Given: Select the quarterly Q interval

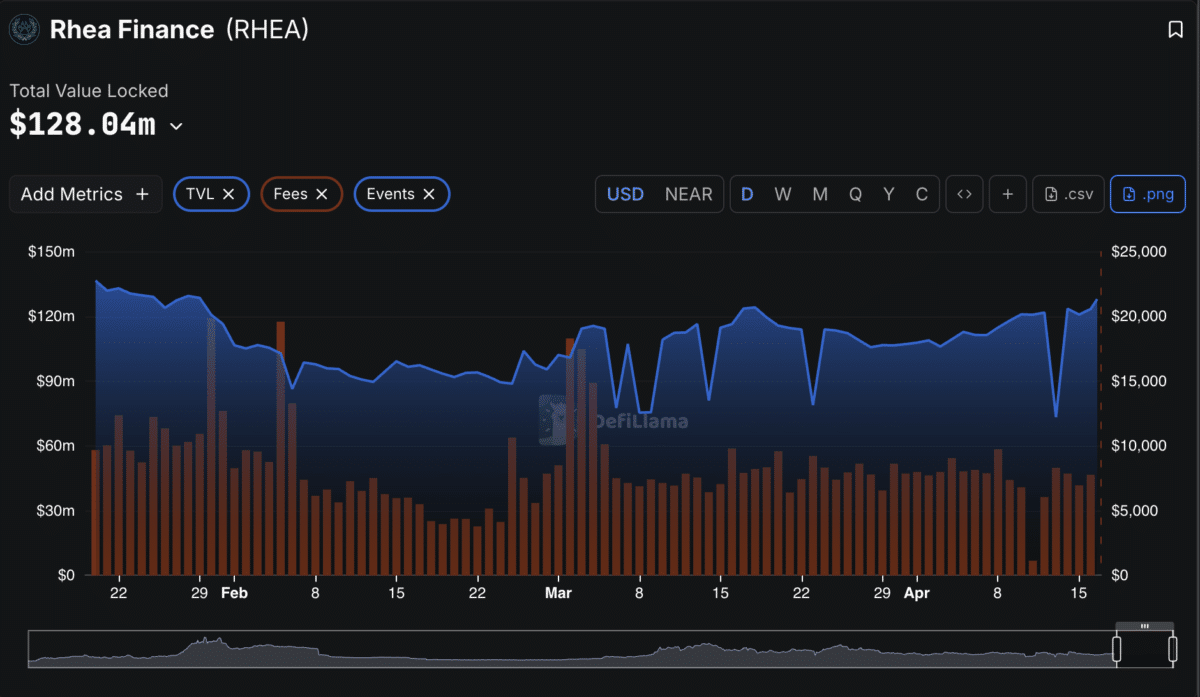Looking at the screenshot, I should tap(856, 194).
